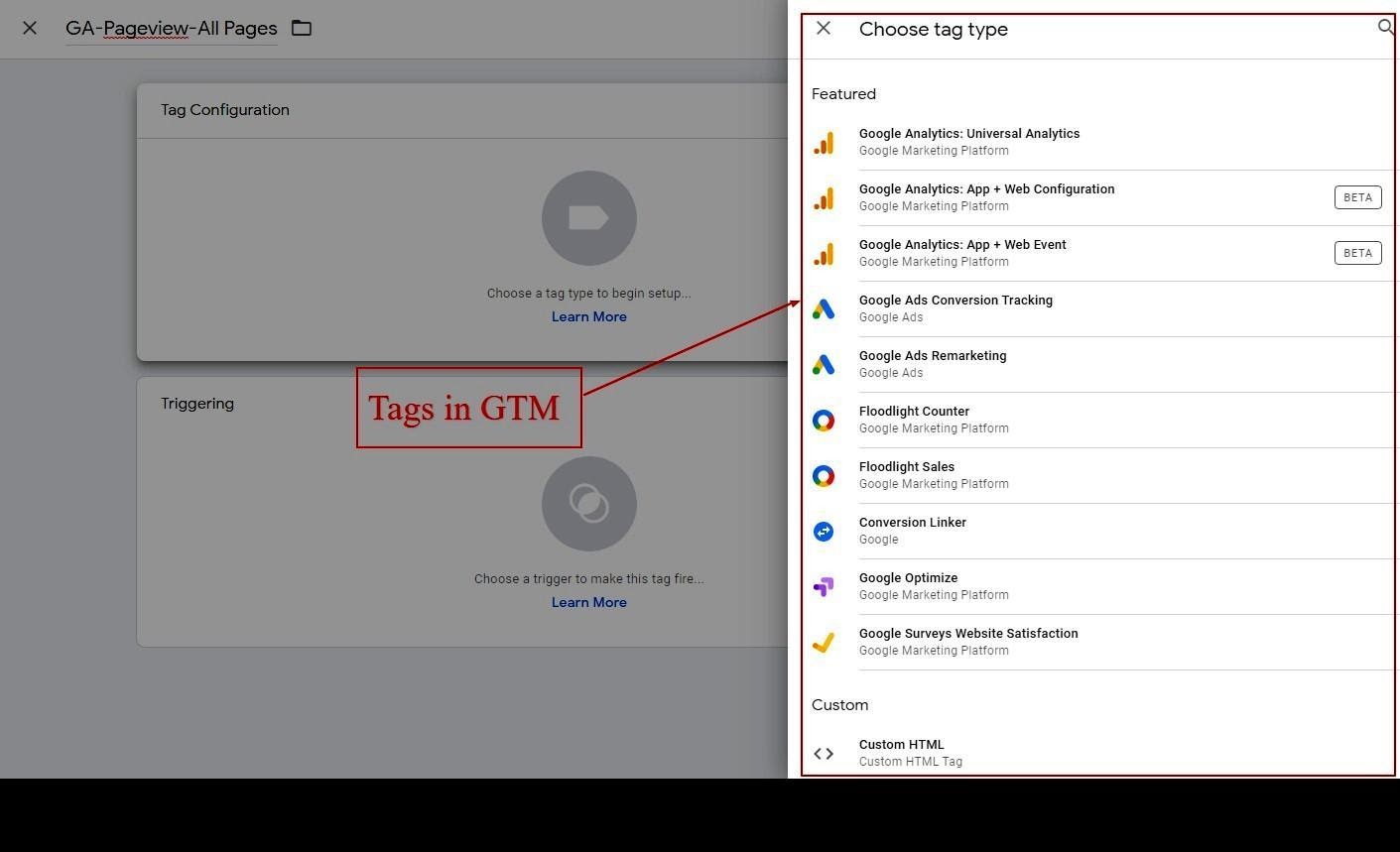Screen dimensions: 1400x852
Task: Open Learn More under Triggering
Action: click(x=588, y=601)
